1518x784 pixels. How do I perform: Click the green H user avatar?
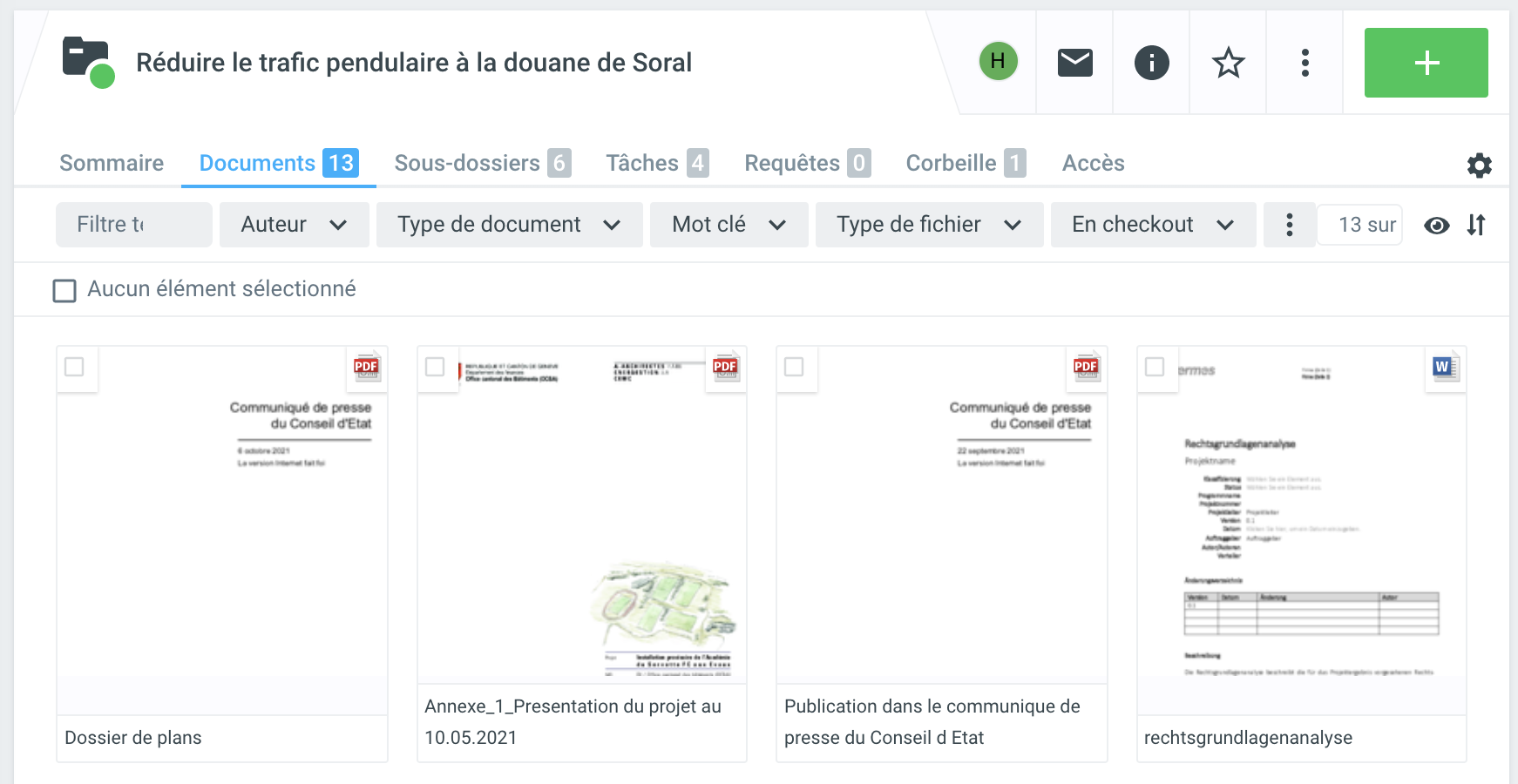point(998,61)
